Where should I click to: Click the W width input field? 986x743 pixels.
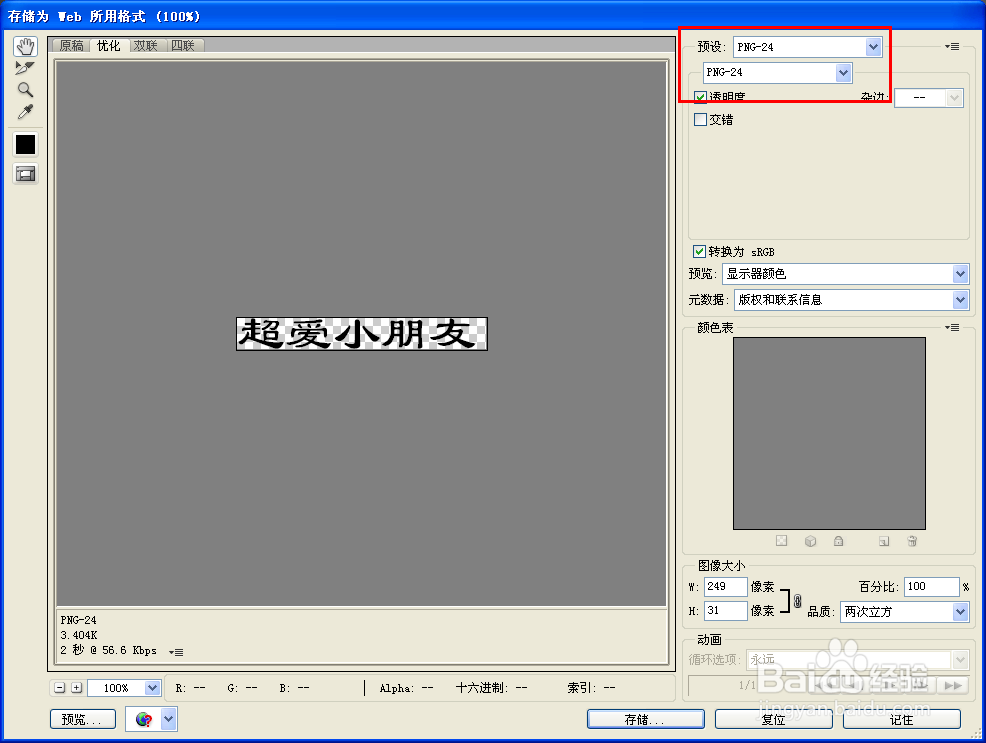(725, 586)
